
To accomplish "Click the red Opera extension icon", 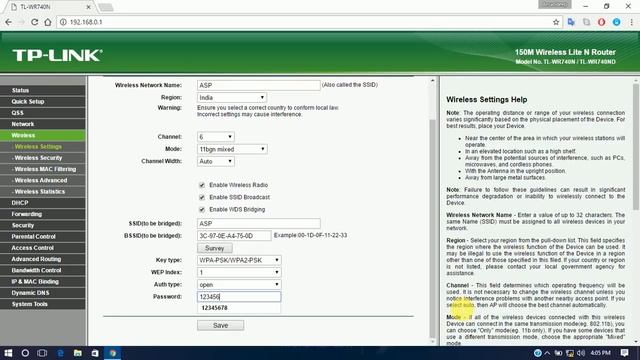I will [x=601, y=22].
